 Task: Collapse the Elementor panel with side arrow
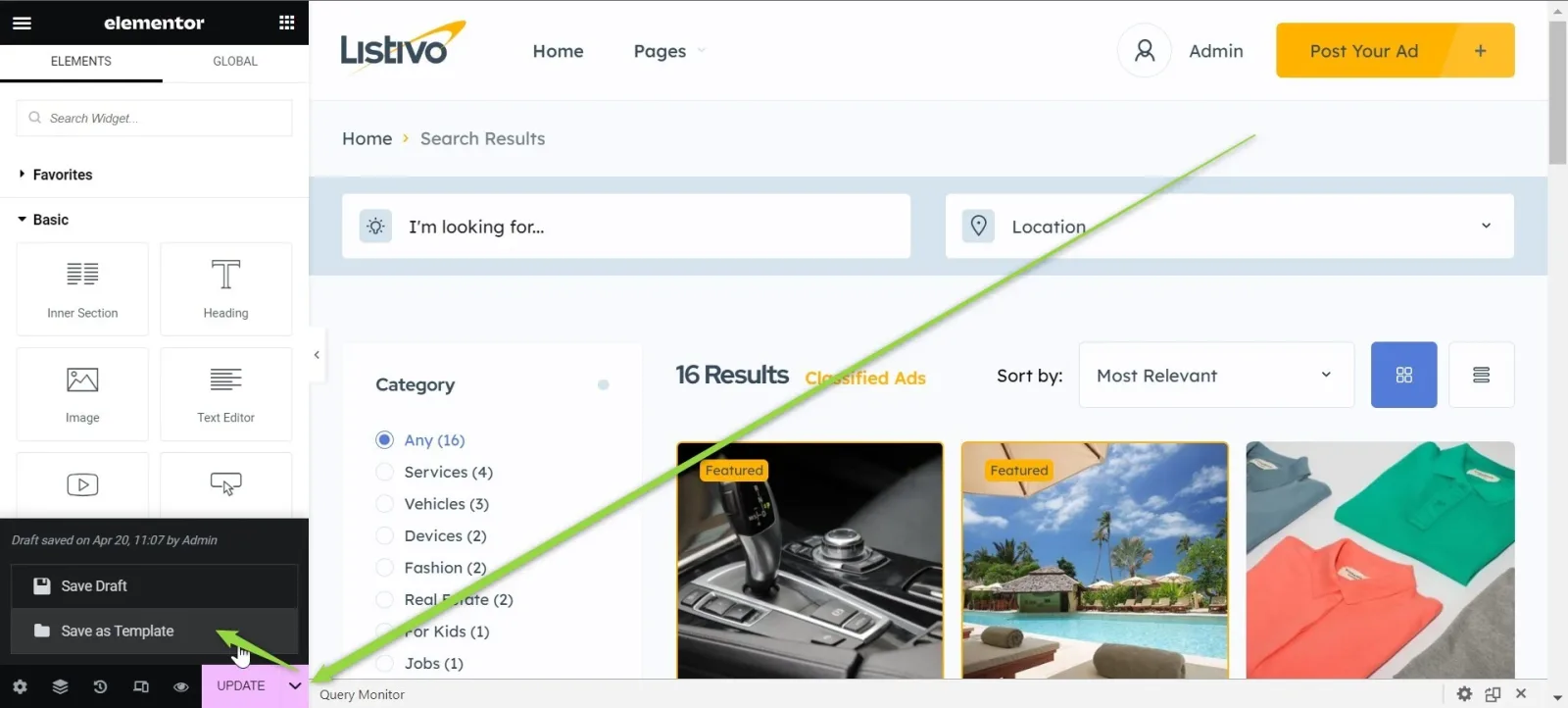point(316,355)
